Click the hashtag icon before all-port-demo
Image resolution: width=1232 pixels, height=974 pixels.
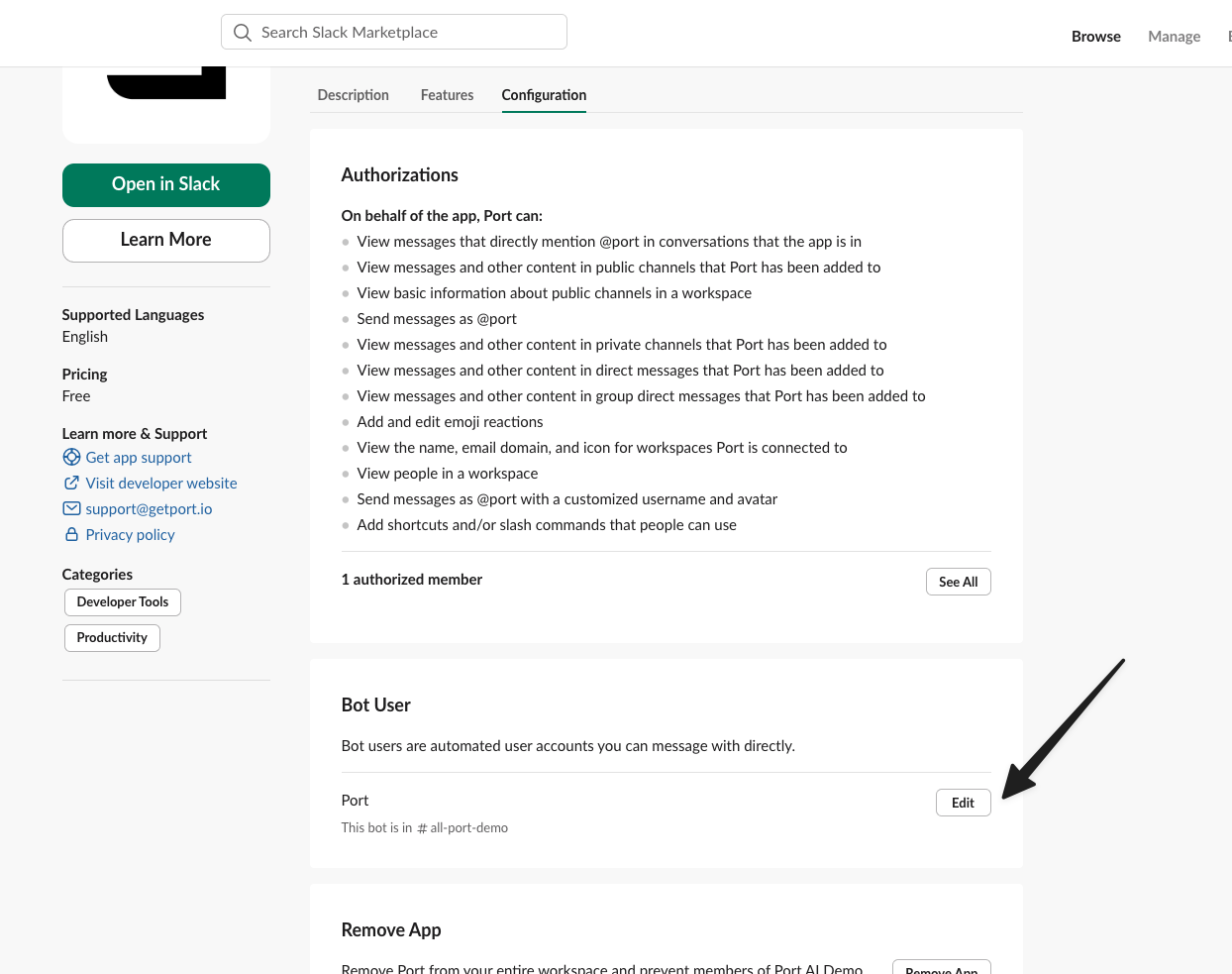click(x=422, y=827)
